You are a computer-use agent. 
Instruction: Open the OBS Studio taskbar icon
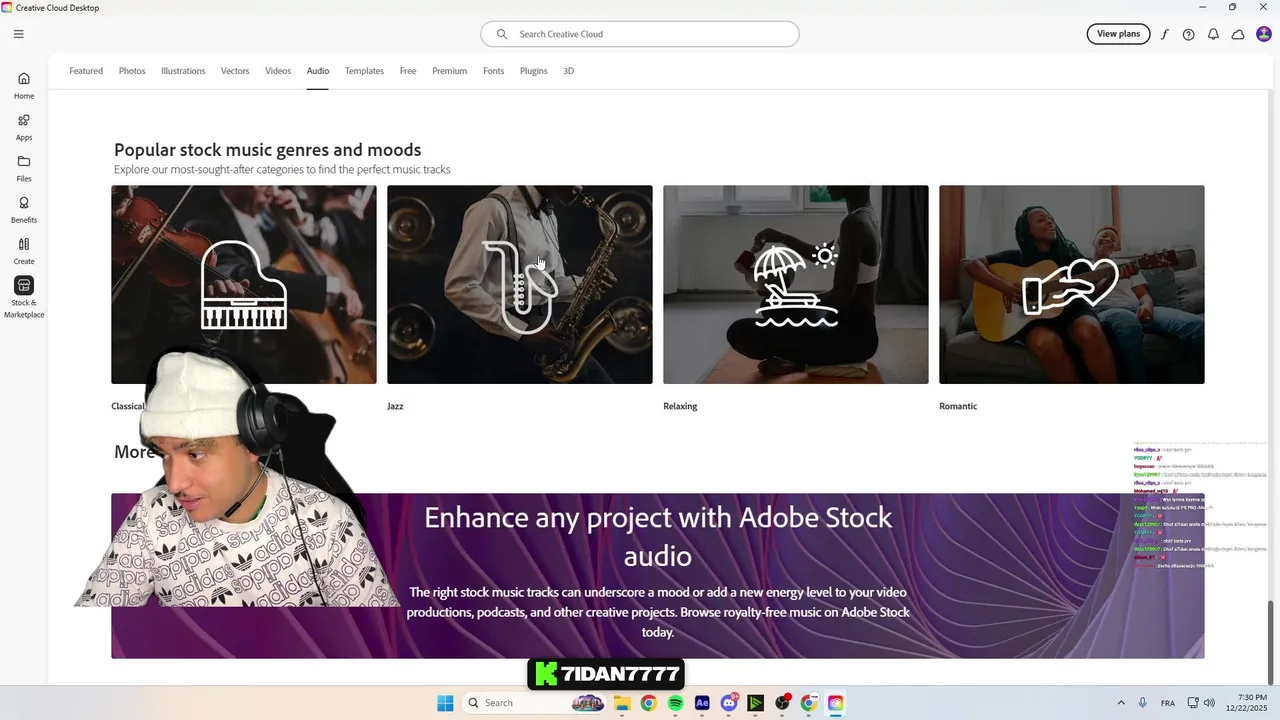click(782, 703)
